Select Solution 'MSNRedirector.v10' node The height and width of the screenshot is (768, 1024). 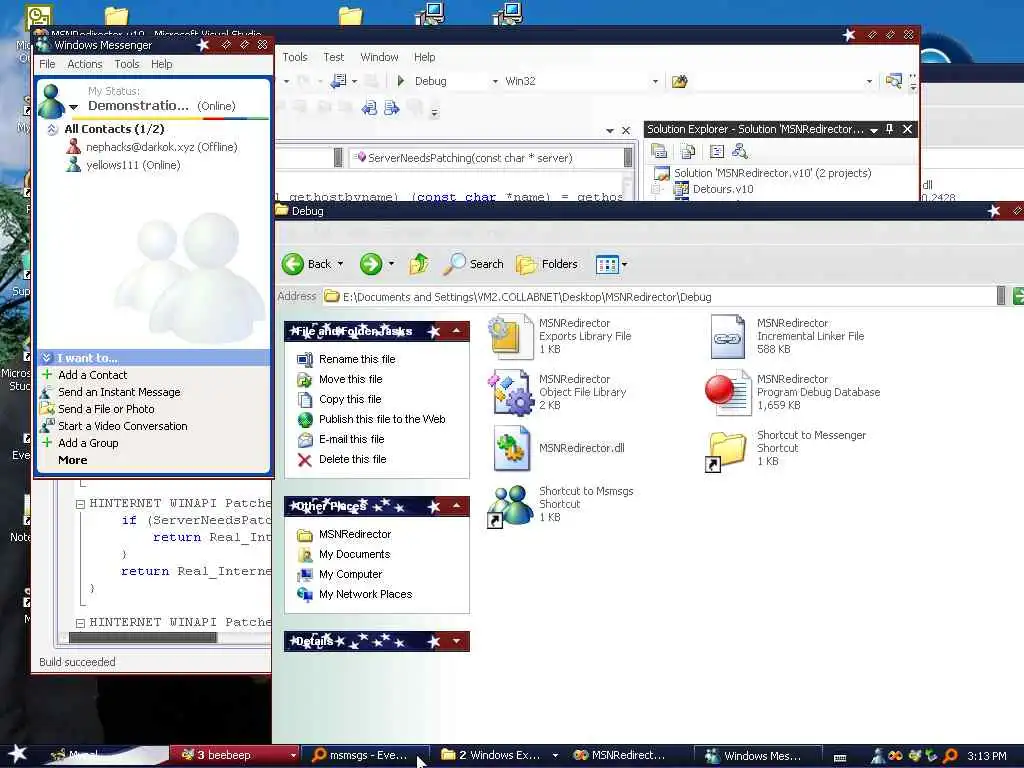[773, 173]
